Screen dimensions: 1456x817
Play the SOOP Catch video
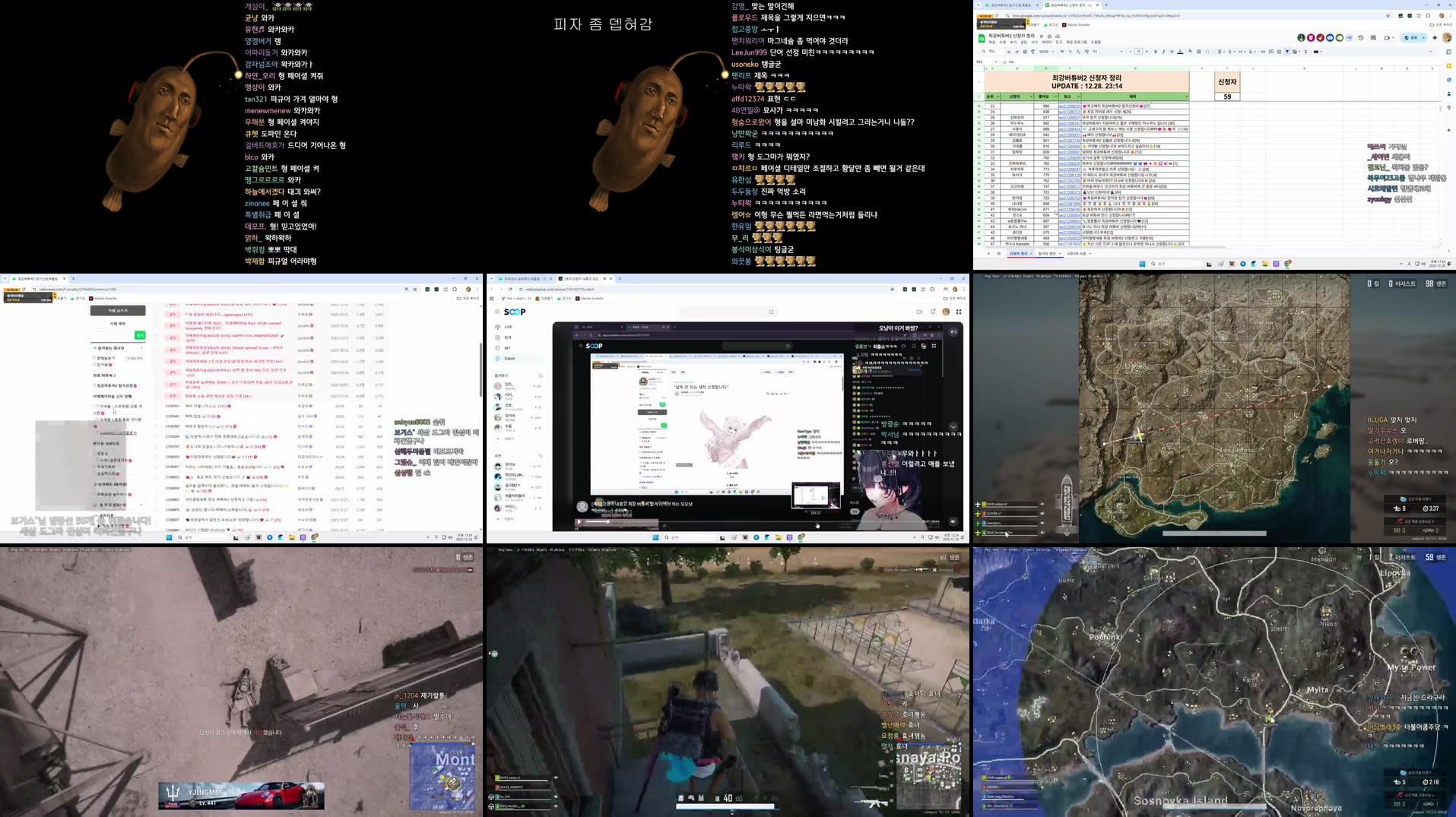579,522
